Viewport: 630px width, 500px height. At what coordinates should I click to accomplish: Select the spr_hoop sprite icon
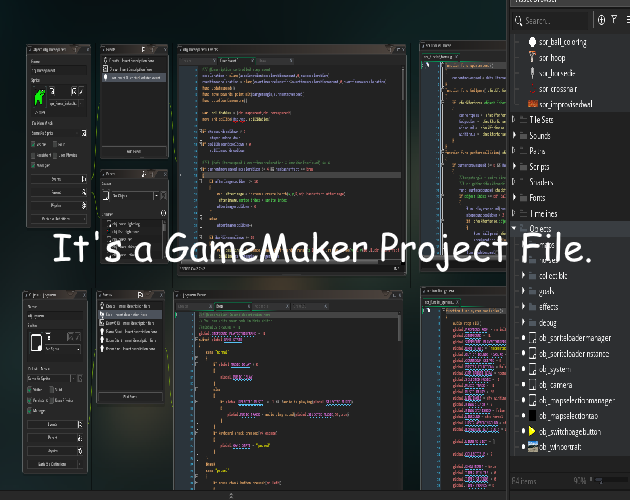click(532, 57)
